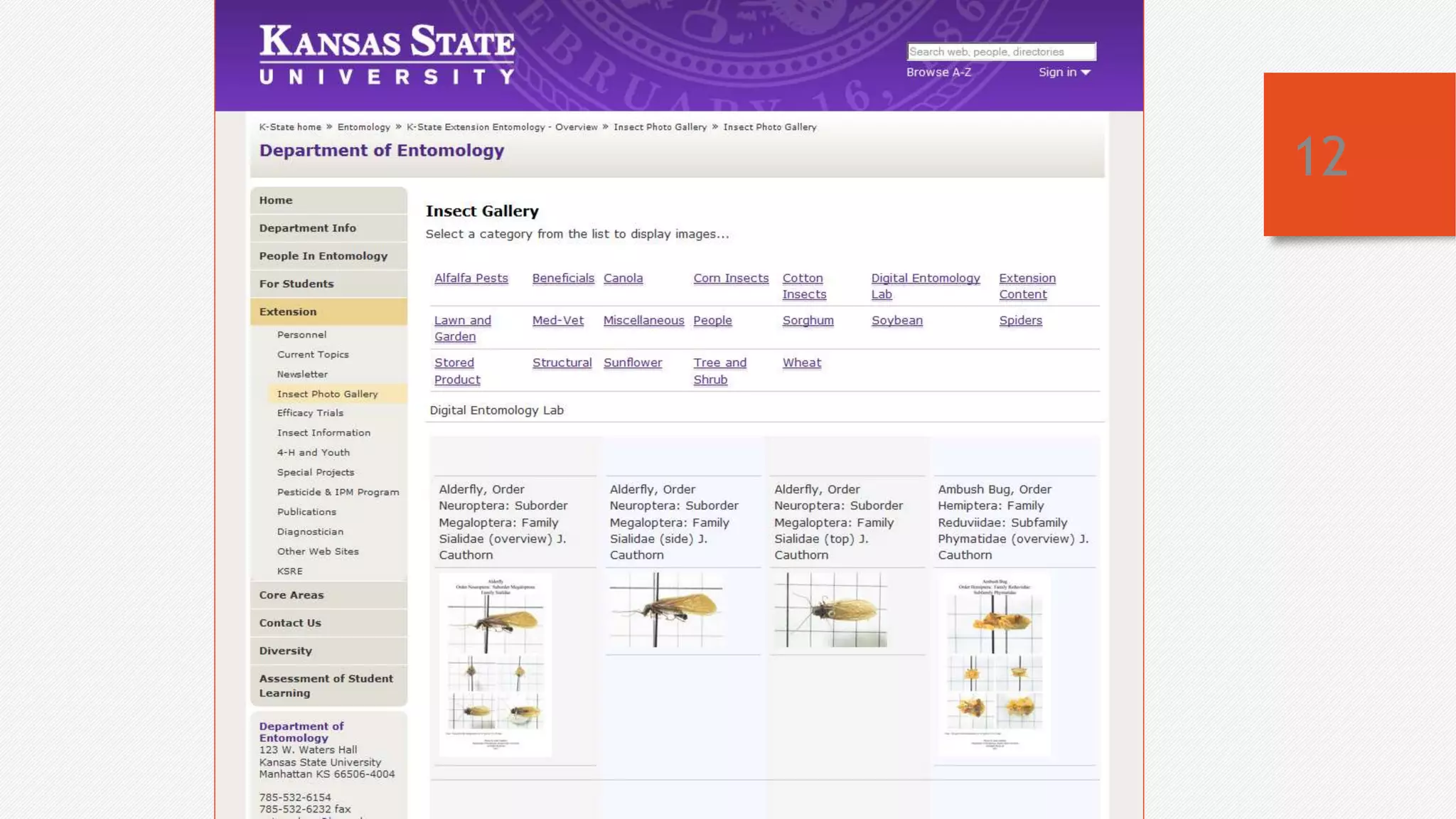Click the Kansas State University logo

(x=387, y=55)
